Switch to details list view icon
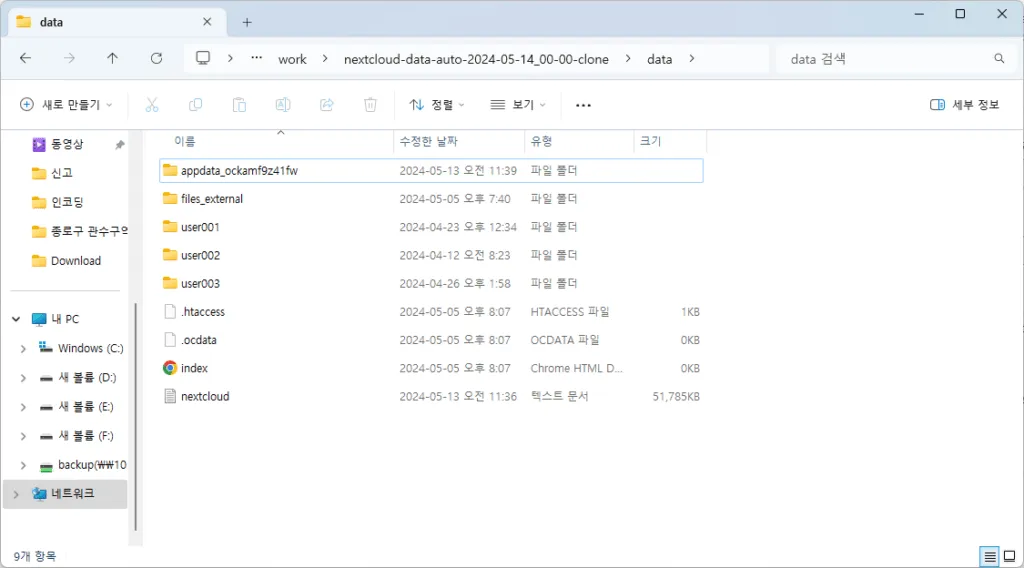 (x=989, y=556)
